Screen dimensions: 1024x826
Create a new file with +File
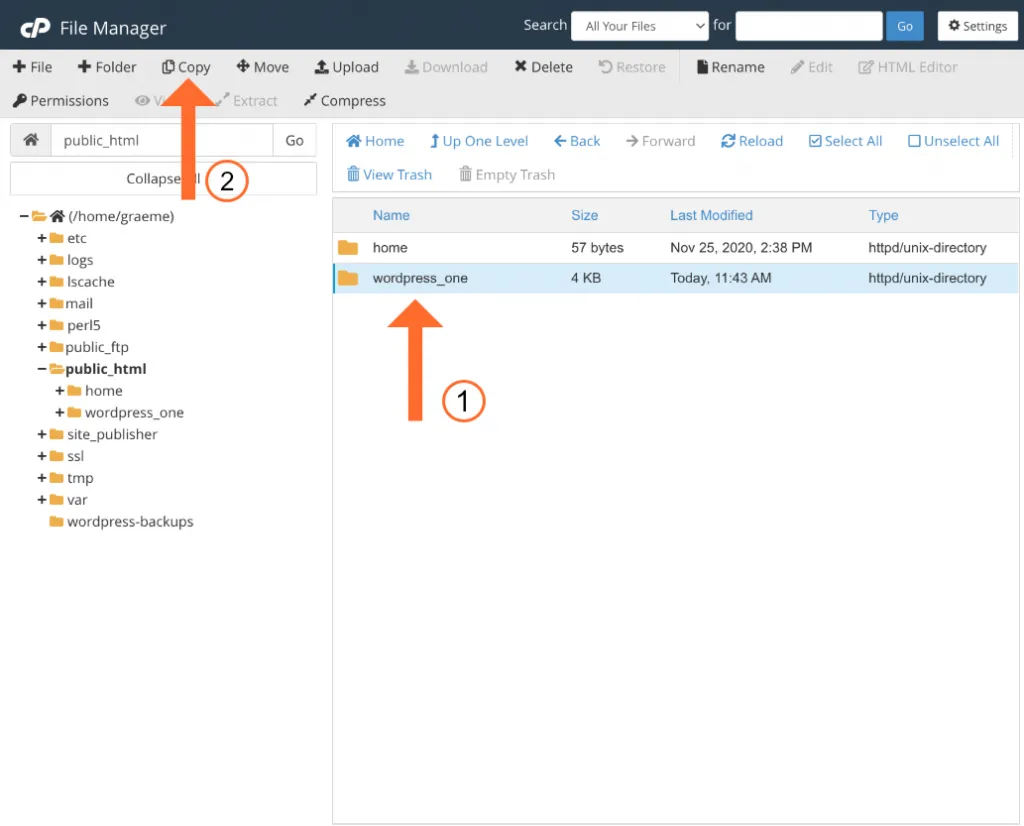[32, 67]
